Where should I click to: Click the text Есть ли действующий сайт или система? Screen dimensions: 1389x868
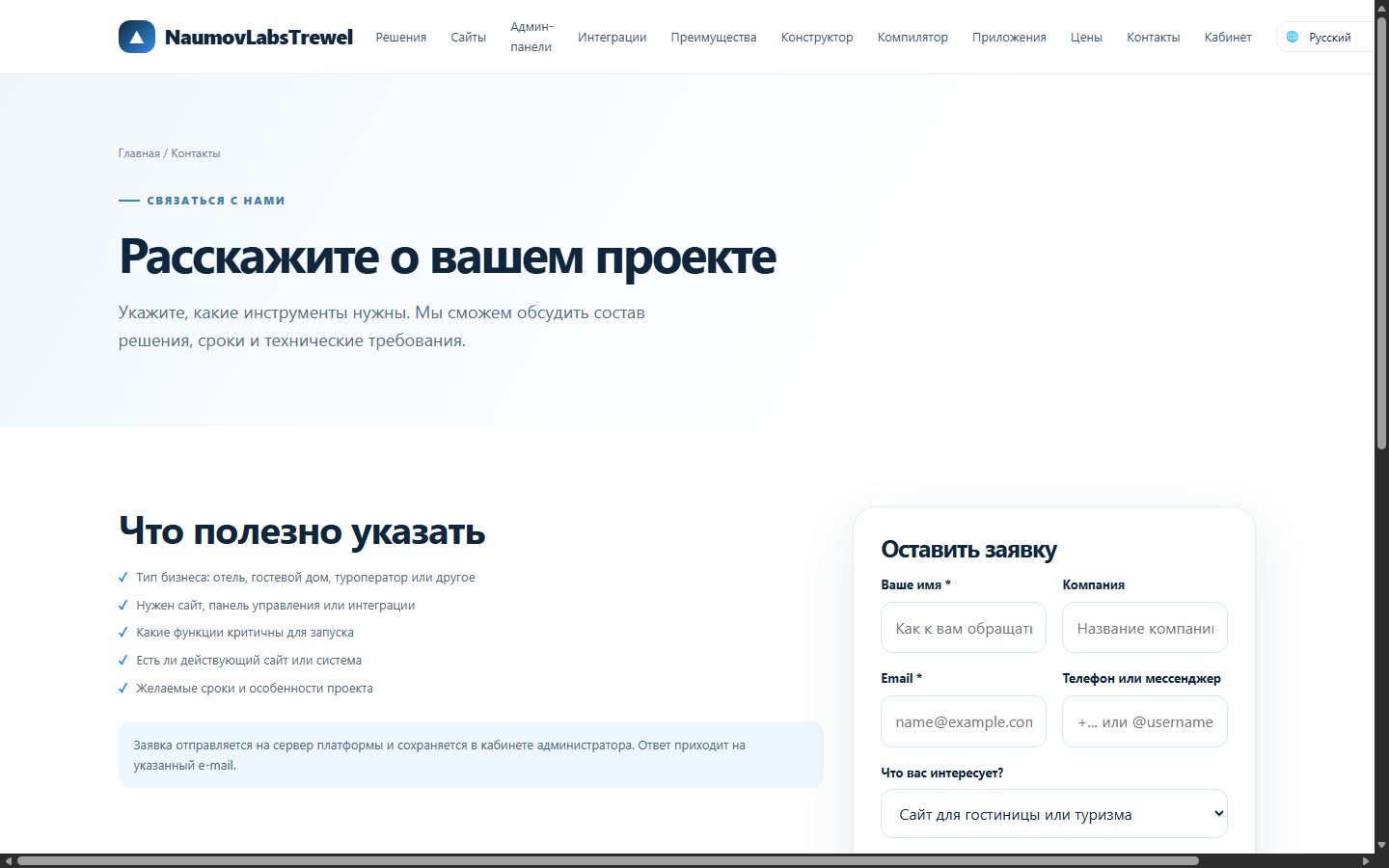[x=249, y=661]
